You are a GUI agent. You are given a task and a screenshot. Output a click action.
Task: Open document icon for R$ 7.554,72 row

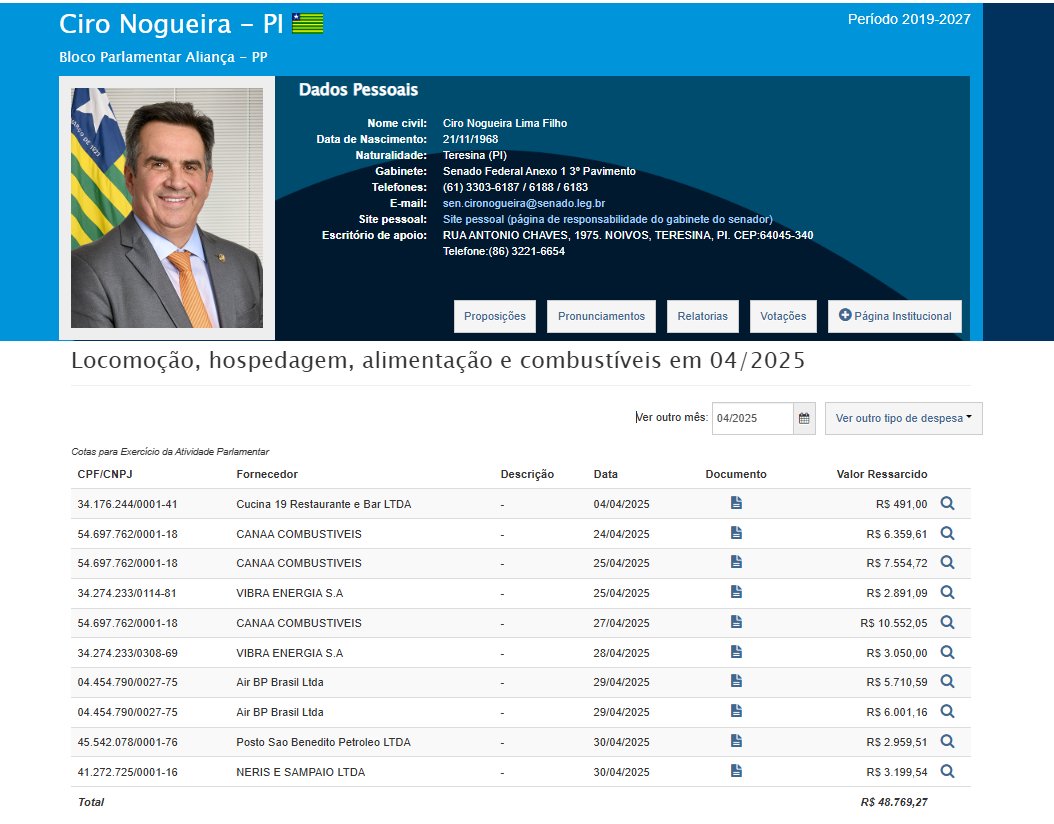tap(736, 562)
